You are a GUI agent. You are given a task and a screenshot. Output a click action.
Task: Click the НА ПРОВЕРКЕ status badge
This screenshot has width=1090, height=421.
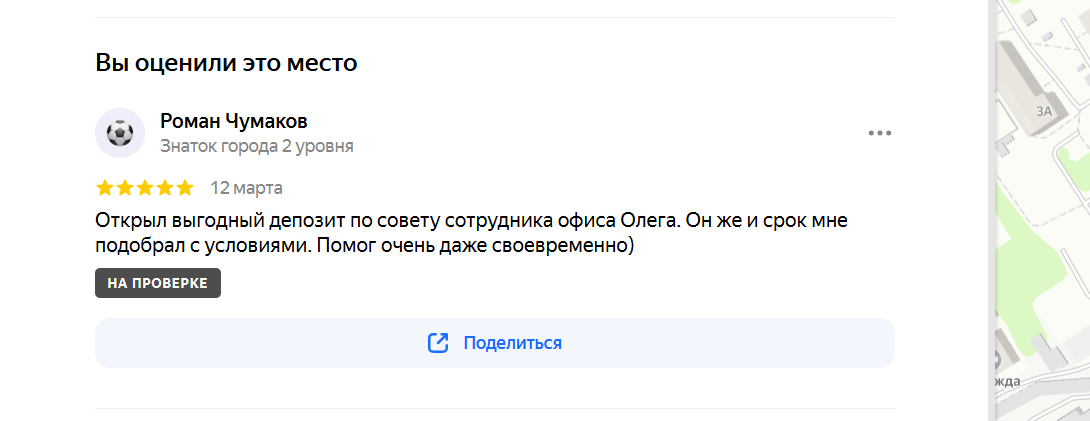158,283
